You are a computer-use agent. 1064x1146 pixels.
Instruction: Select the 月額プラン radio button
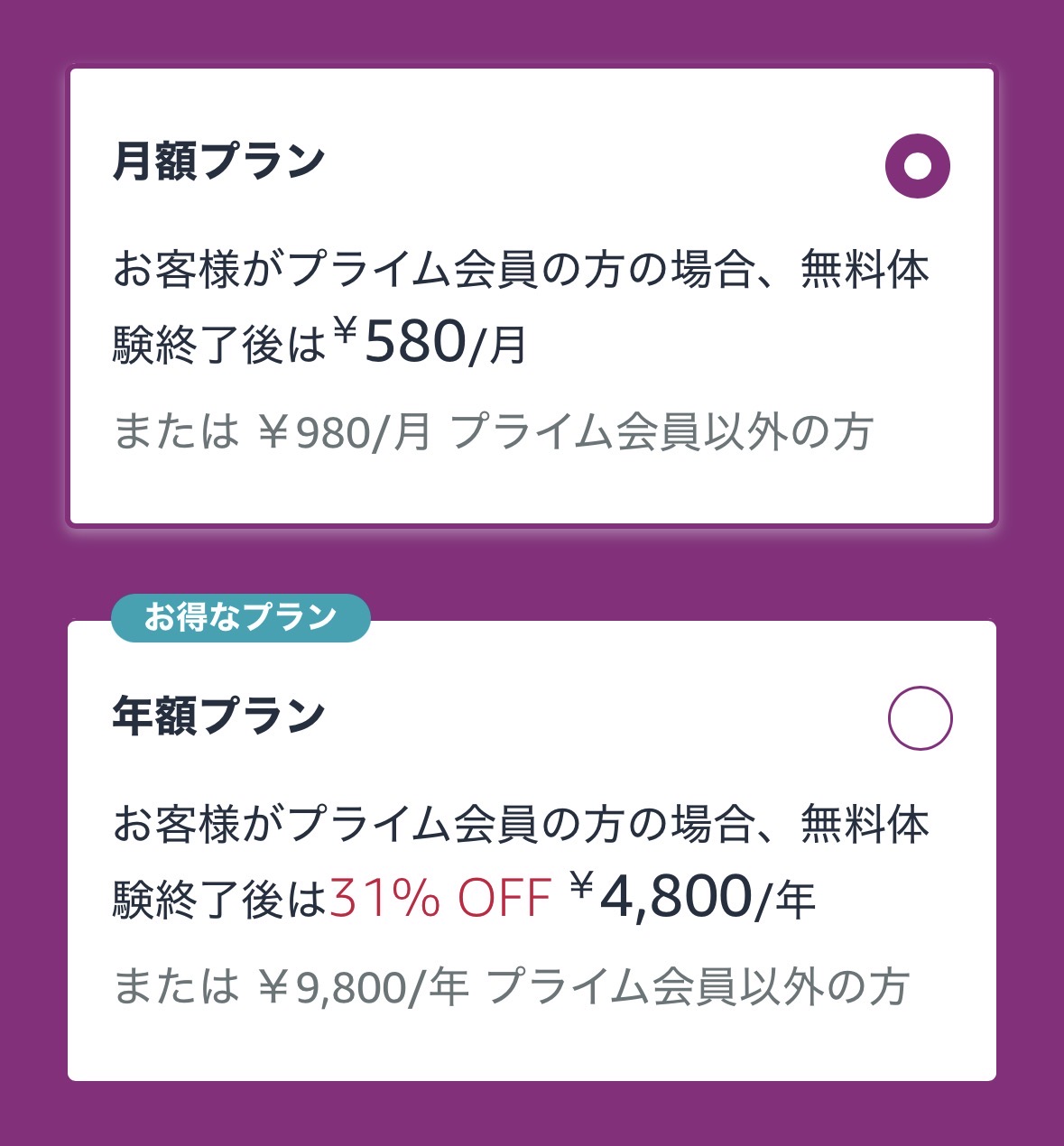[x=918, y=166]
